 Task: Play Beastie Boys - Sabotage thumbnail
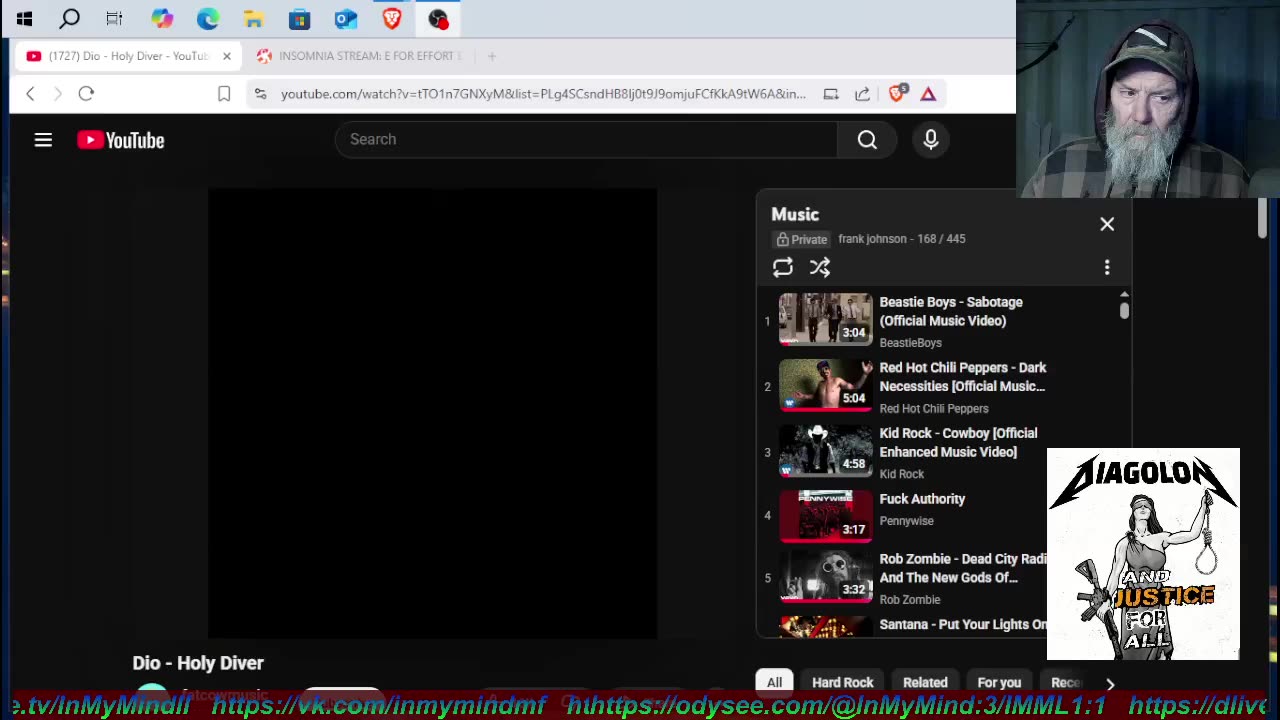click(825, 319)
